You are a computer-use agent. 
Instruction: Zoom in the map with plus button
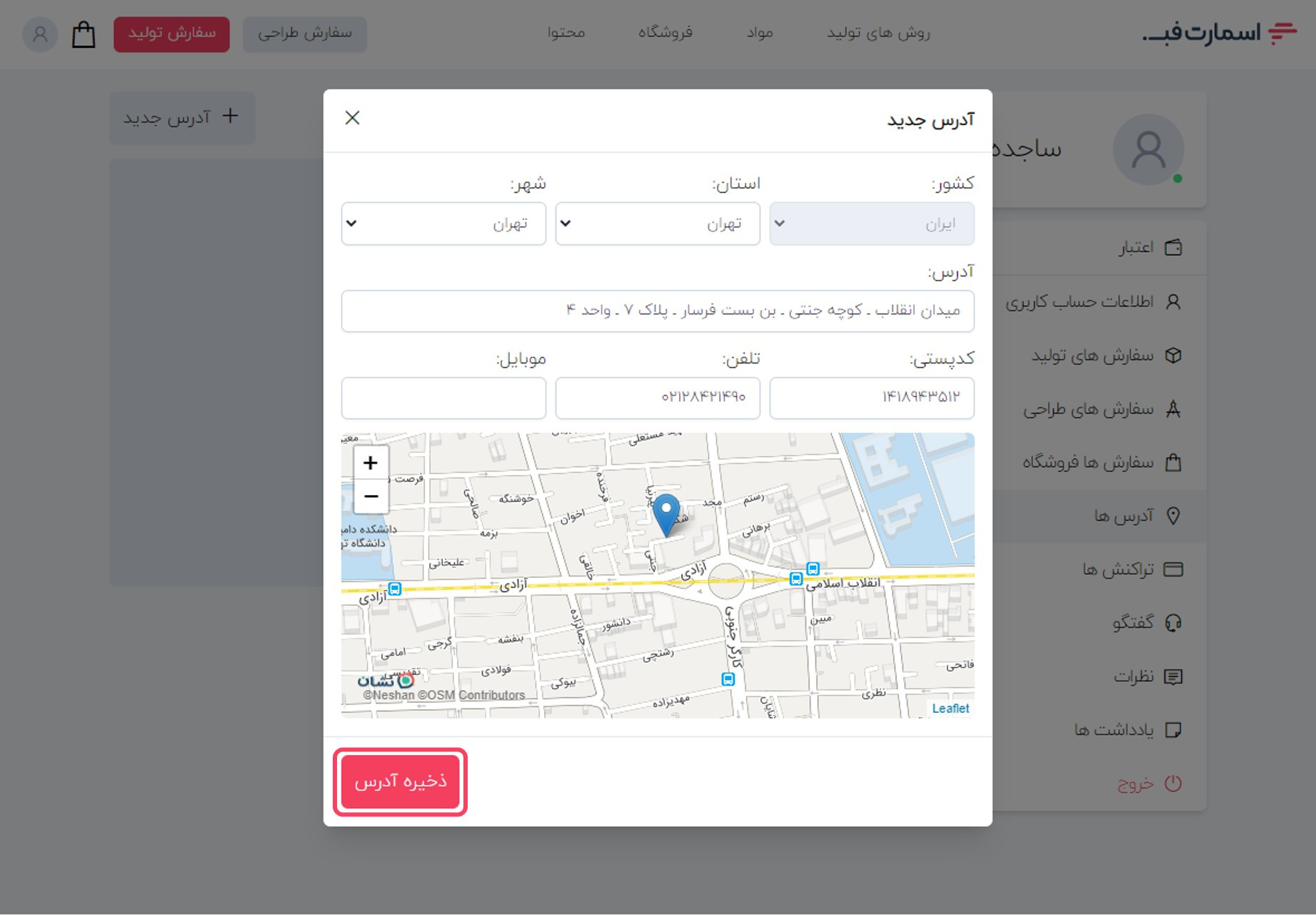(371, 463)
